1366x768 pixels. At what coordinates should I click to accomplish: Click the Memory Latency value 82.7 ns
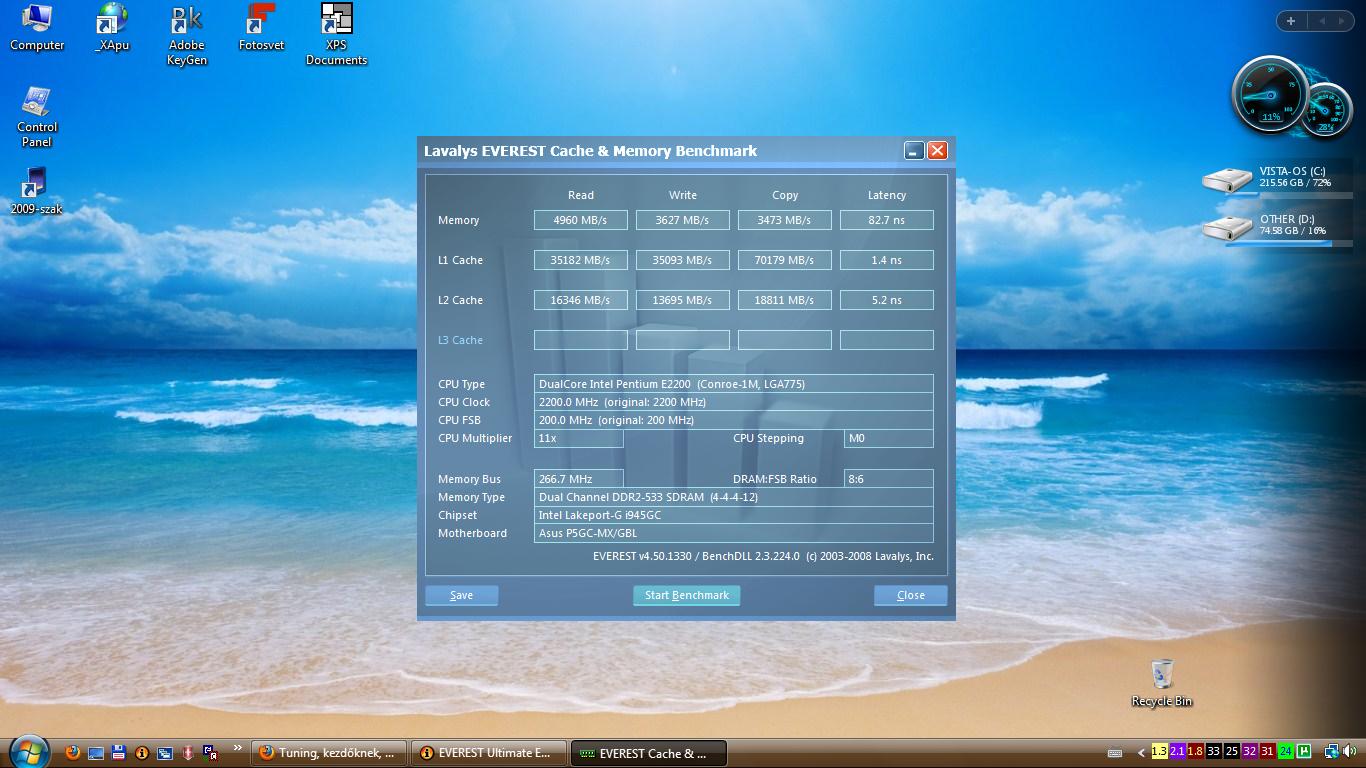887,220
